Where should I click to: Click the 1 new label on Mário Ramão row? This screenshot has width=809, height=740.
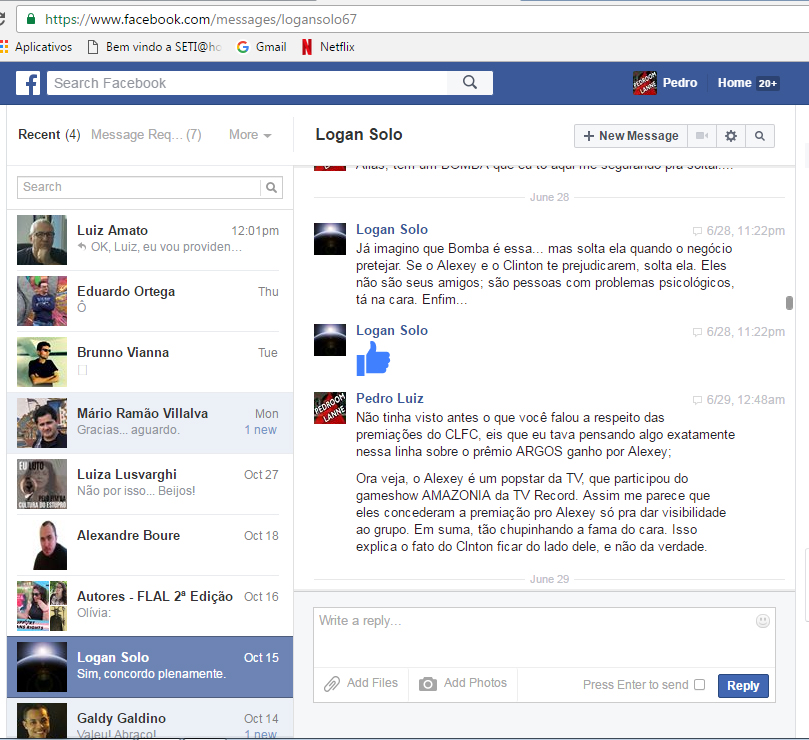coord(261,430)
